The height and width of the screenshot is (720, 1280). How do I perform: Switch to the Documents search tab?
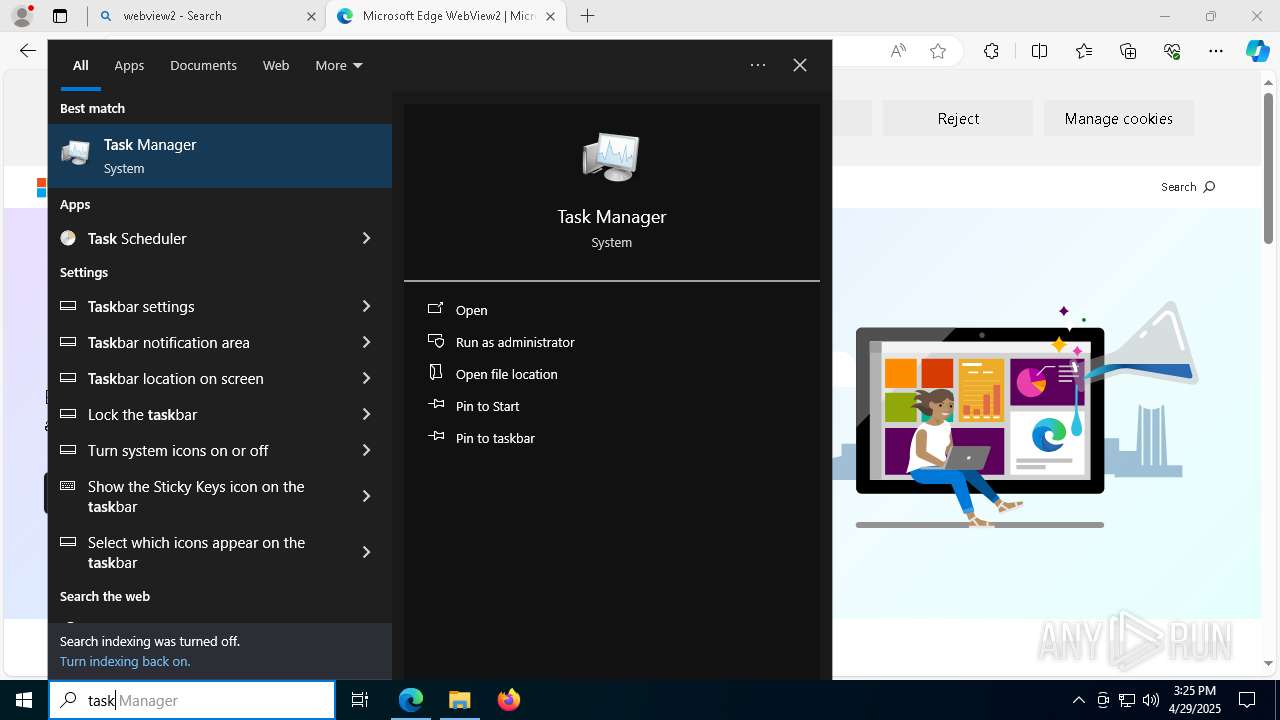(x=203, y=65)
